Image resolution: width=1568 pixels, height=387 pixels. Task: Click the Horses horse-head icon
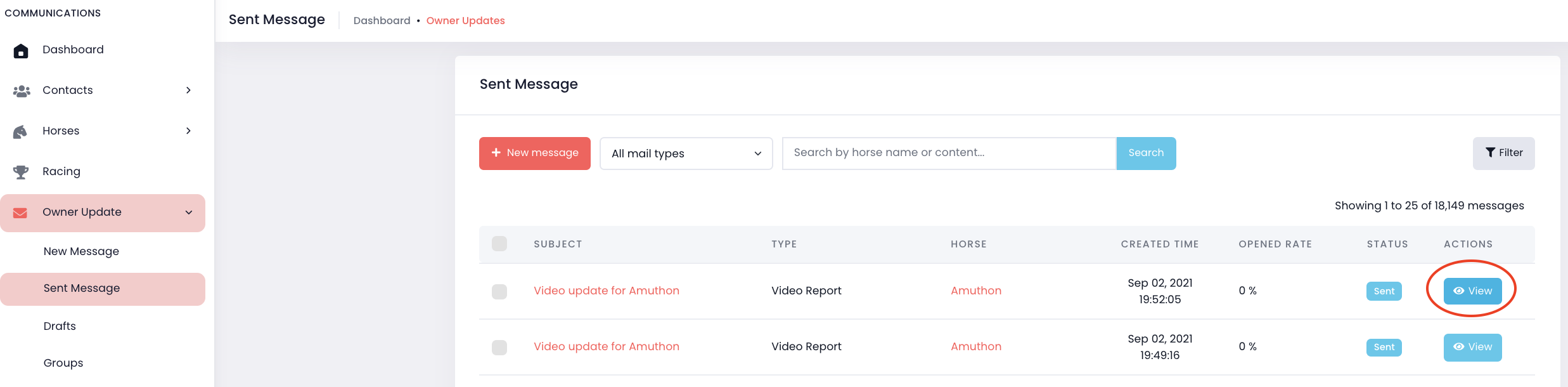[20, 132]
